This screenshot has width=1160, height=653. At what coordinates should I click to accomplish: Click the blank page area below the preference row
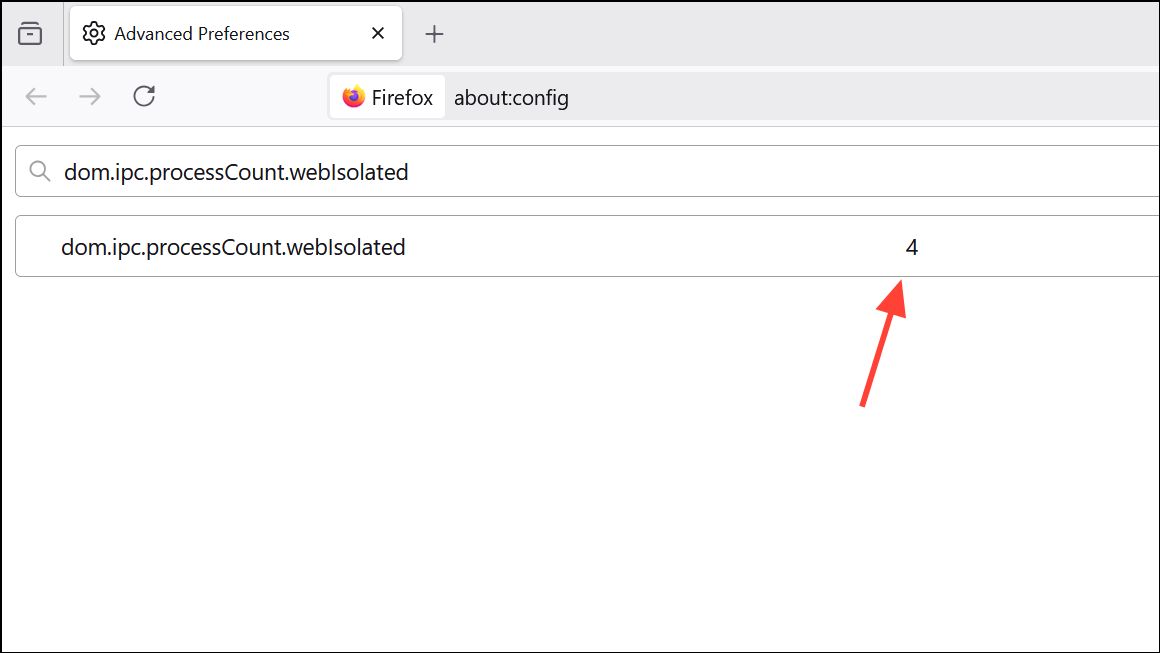500,480
